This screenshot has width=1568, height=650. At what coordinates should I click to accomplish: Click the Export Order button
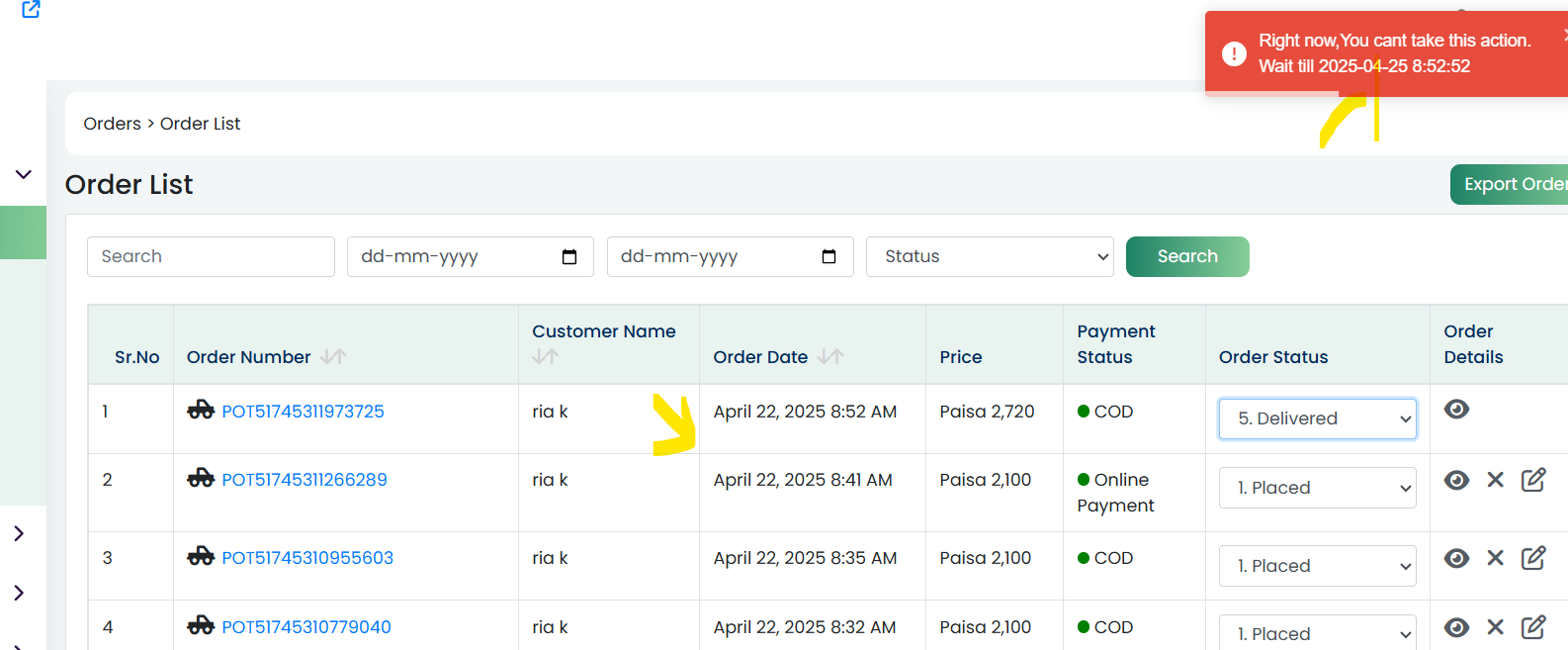[1510, 184]
